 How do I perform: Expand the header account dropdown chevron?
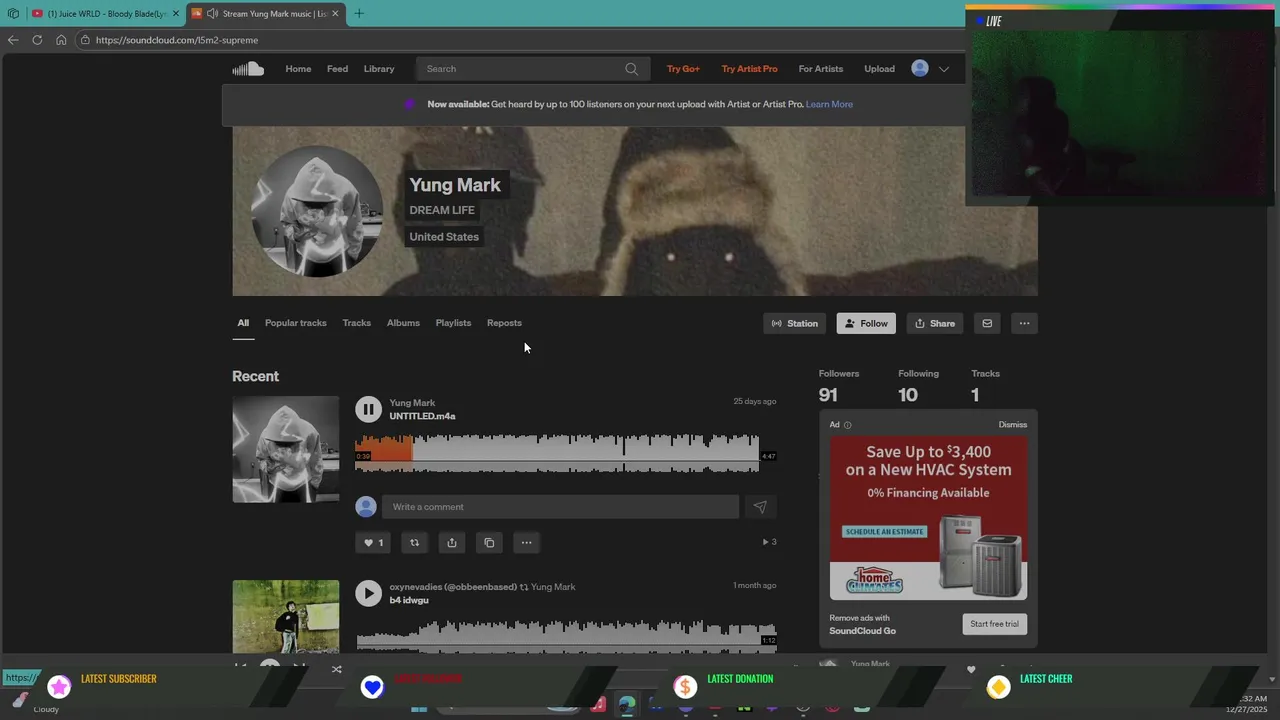point(943,69)
